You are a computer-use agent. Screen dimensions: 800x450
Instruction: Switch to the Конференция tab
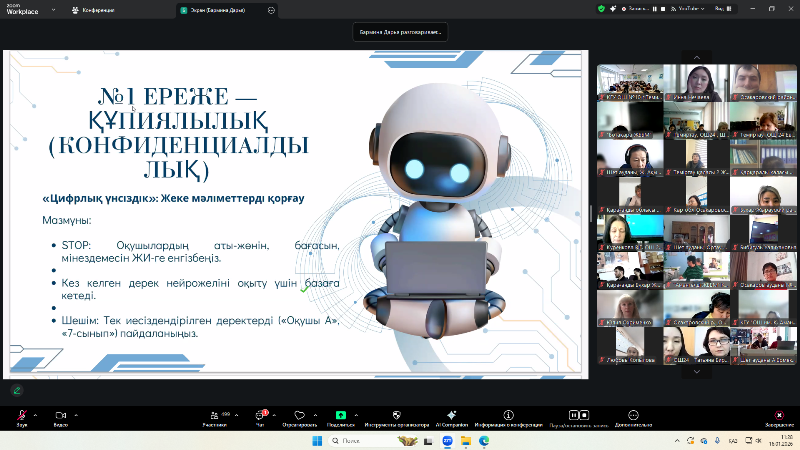click(x=94, y=9)
